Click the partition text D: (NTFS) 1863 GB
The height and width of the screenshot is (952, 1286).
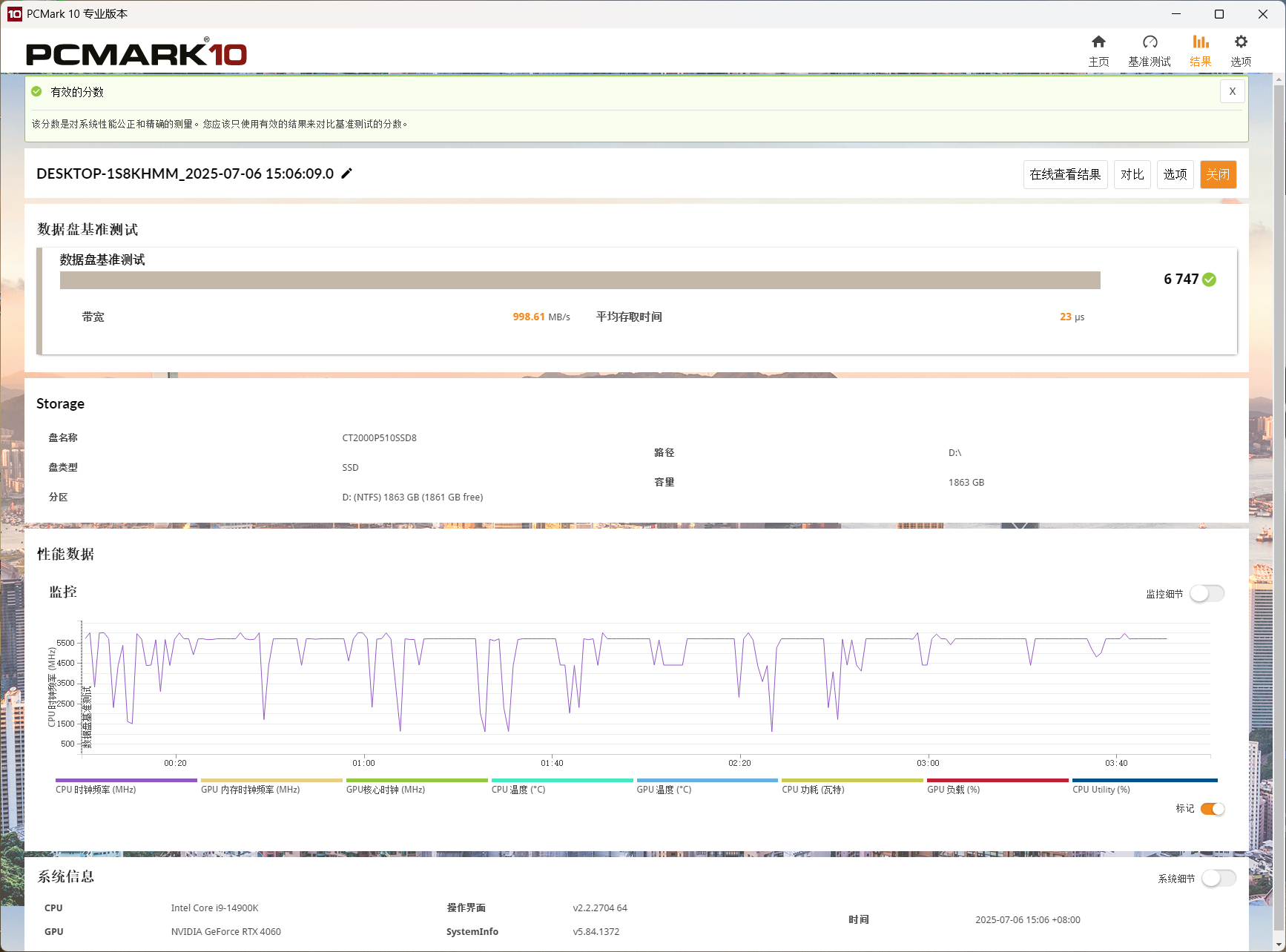coord(412,497)
